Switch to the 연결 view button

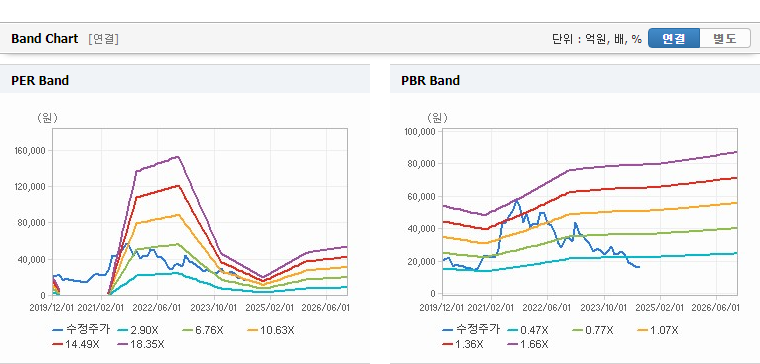coord(674,38)
